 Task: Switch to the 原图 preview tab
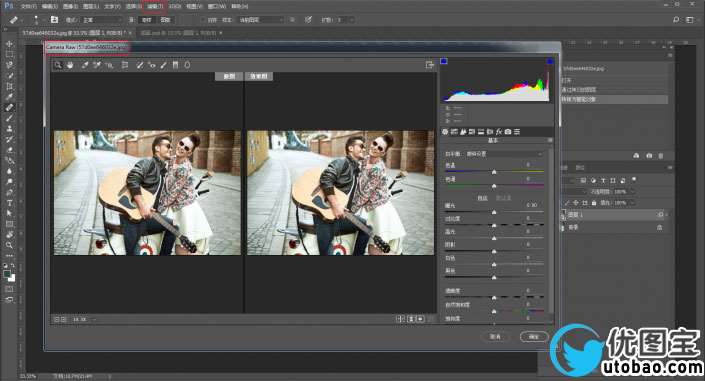(x=229, y=76)
